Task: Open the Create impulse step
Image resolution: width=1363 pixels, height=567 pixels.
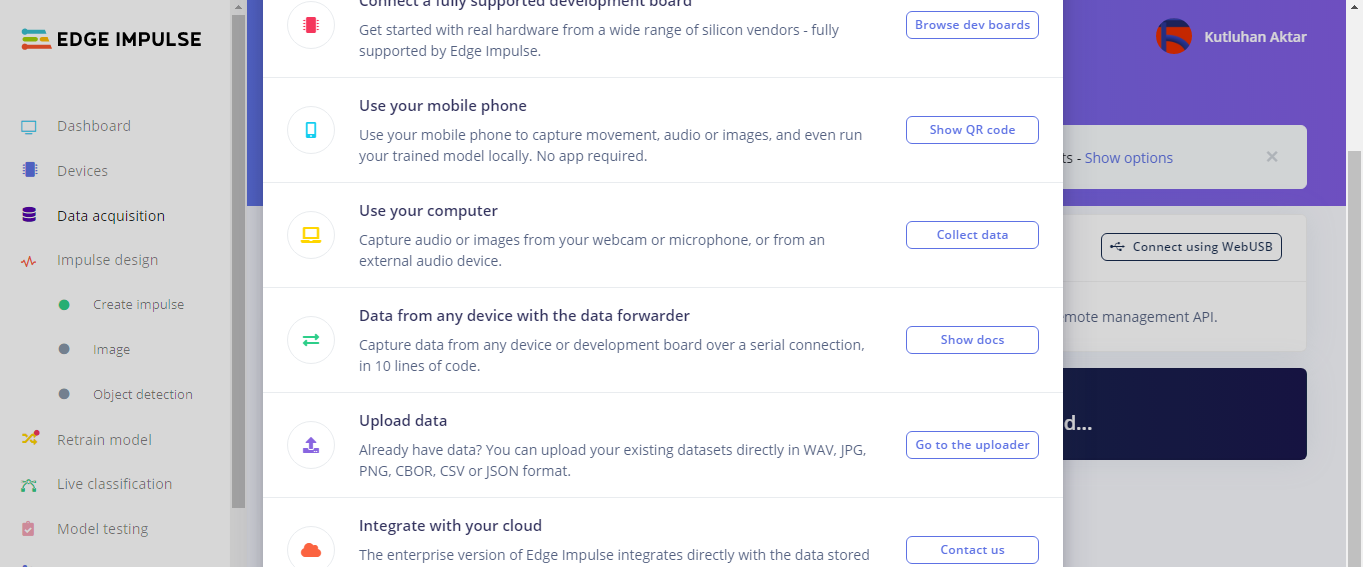Action: [138, 305]
